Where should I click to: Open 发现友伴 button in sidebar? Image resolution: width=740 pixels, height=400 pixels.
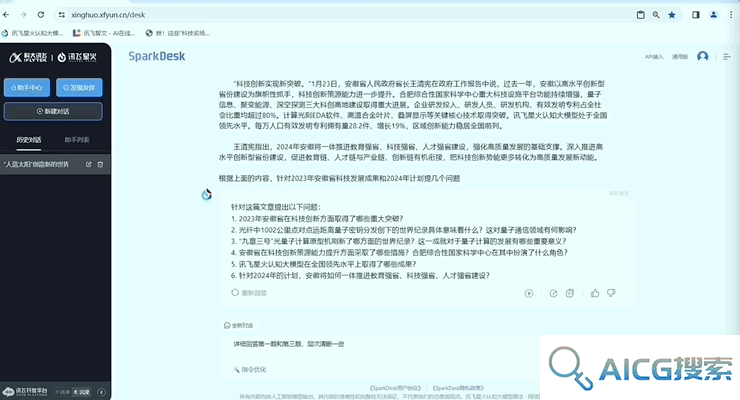(x=79, y=88)
